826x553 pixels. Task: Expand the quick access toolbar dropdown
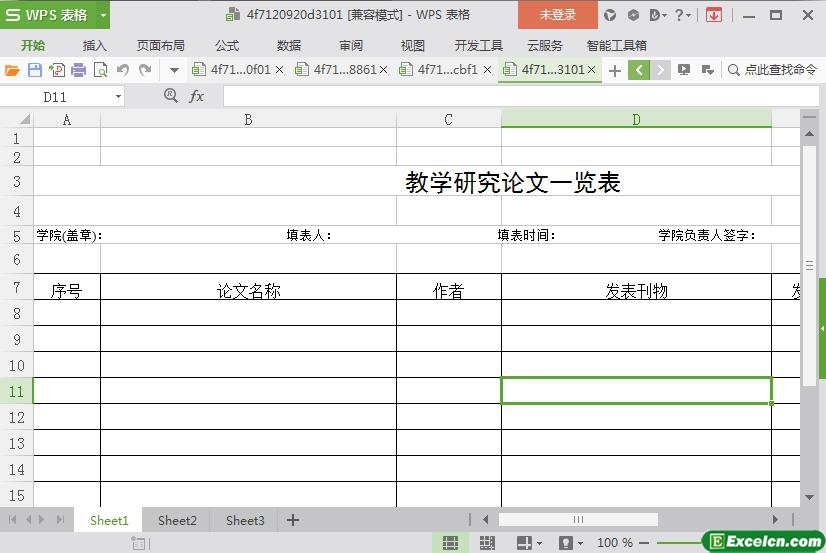click(x=174, y=70)
